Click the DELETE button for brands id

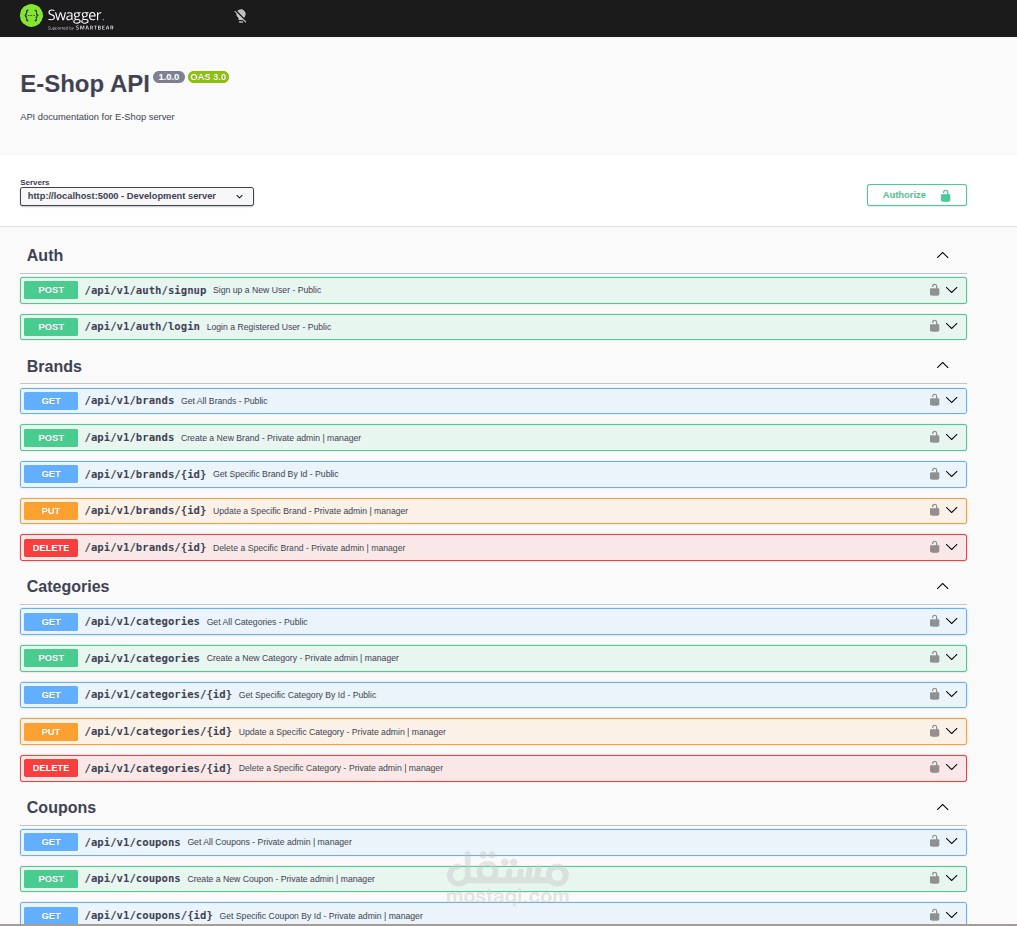click(x=51, y=548)
